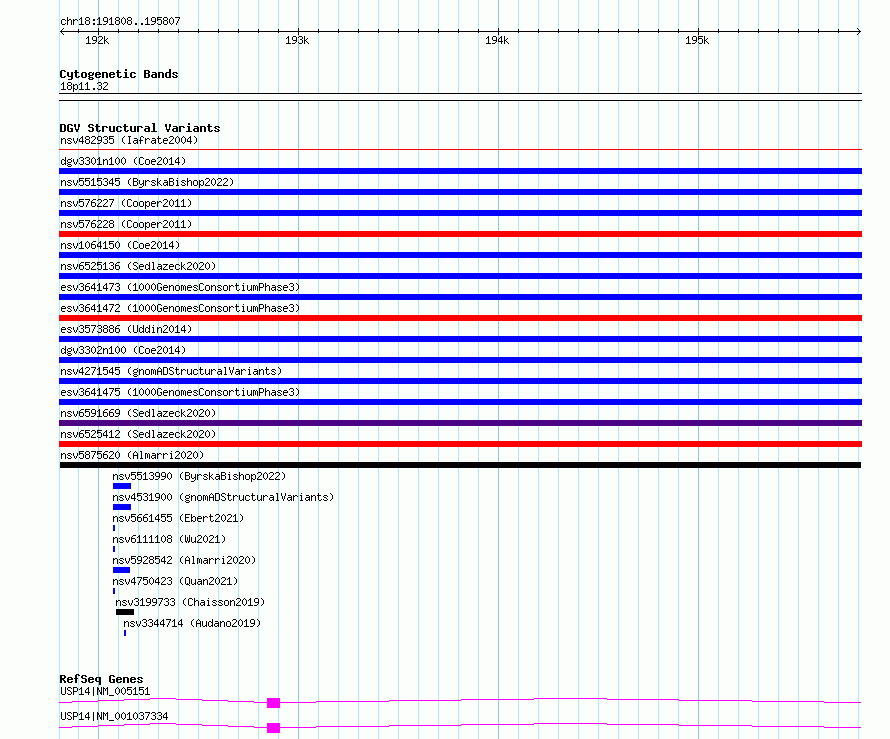The width and height of the screenshot is (890, 739).
Task: Select the dgv3301n100 (Coe2014) blue bar
Action: point(460,171)
